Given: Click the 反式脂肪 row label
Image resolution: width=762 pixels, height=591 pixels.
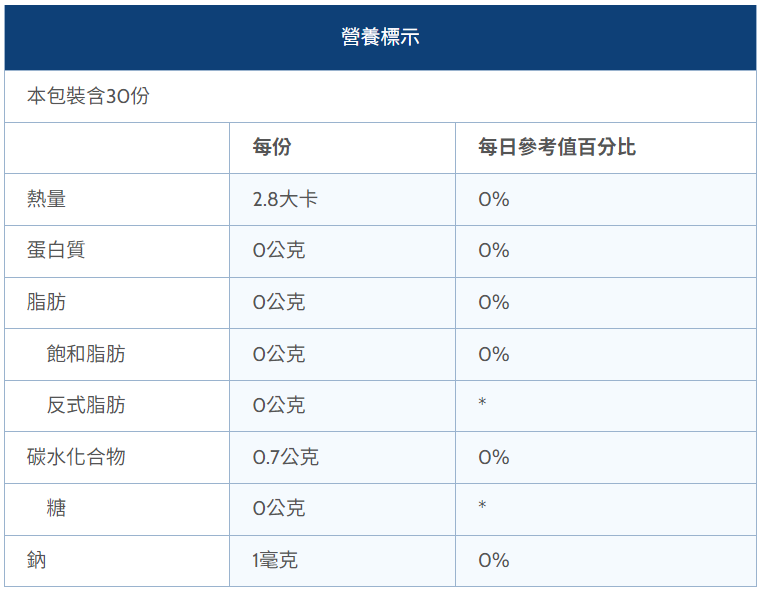Looking at the screenshot, I should [x=86, y=405].
